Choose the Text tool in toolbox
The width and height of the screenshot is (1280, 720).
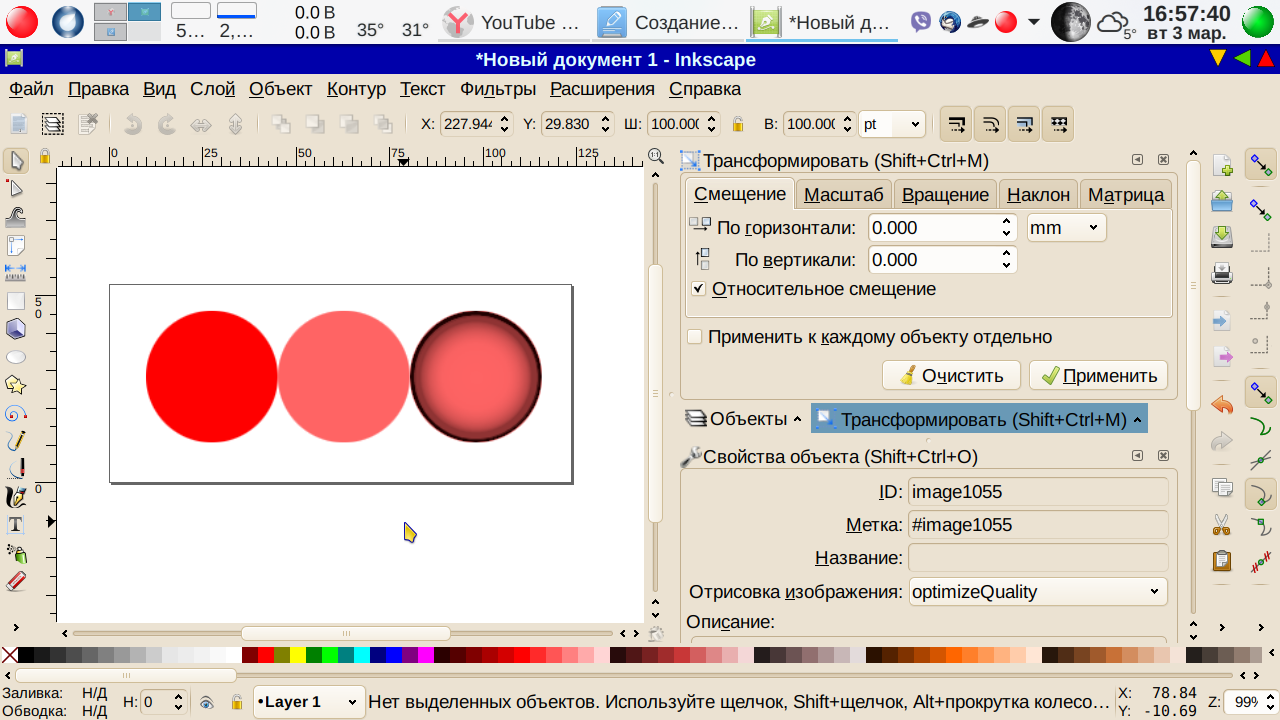(15, 525)
